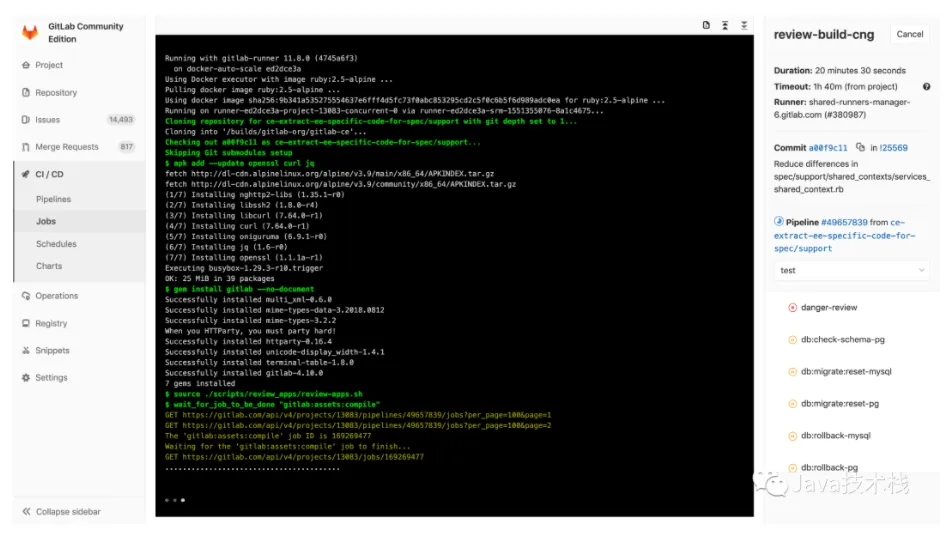
Task: Cancel the review-build-cng job
Action: pos(910,34)
